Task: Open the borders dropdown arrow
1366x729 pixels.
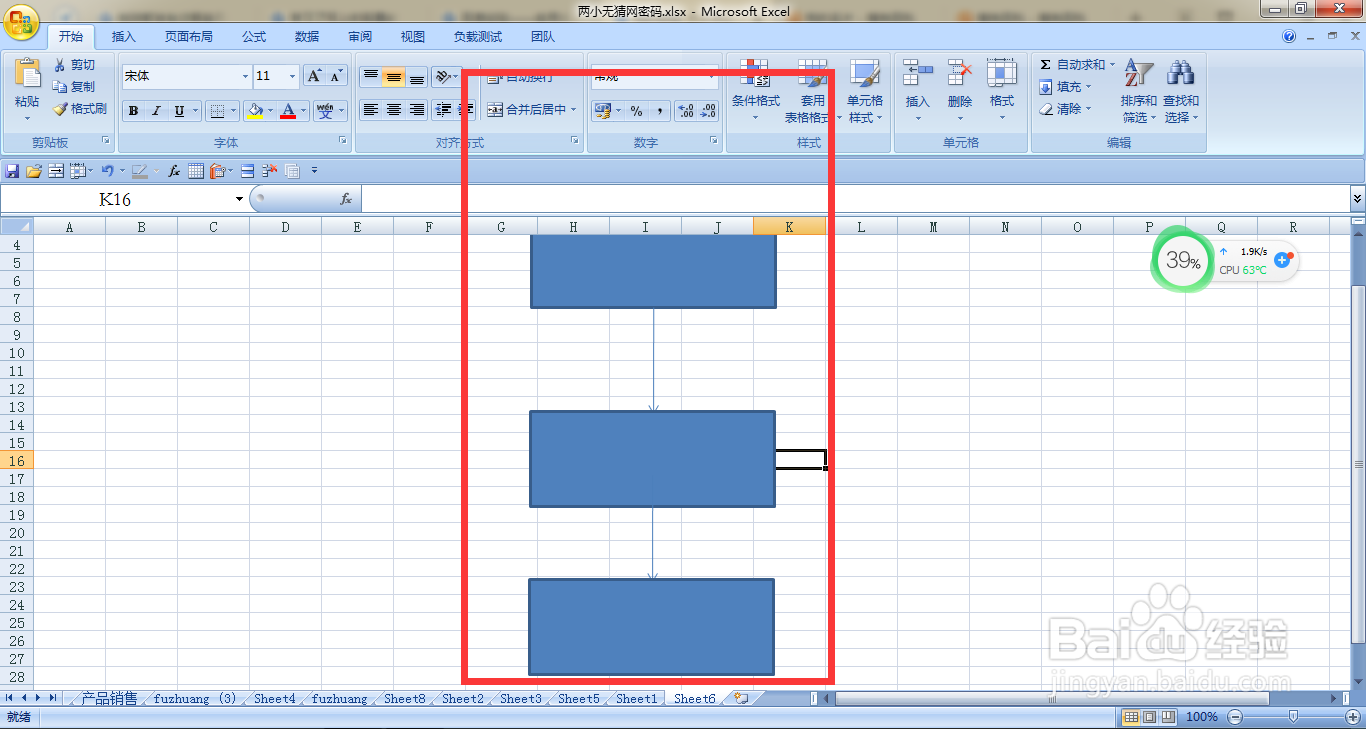Action: click(x=234, y=111)
